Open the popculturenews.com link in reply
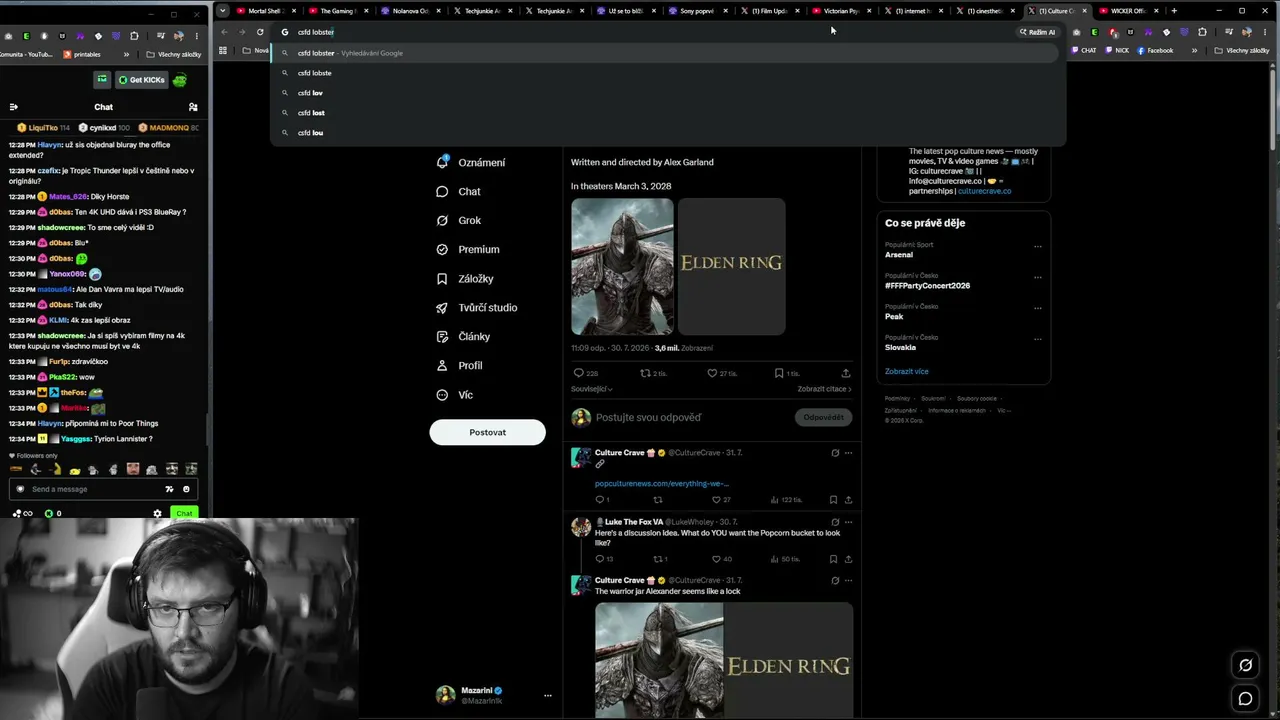This screenshot has width=1280, height=720. tap(661, 483)
